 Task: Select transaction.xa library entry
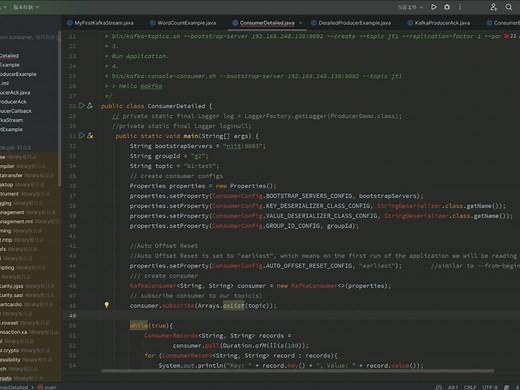29,332
